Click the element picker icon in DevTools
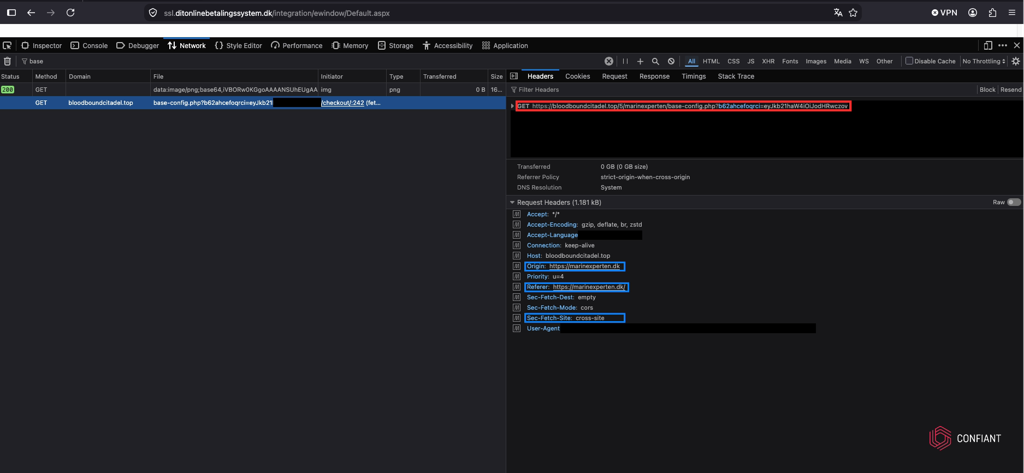The image size is (1024, 473). (x=7, y=46)
